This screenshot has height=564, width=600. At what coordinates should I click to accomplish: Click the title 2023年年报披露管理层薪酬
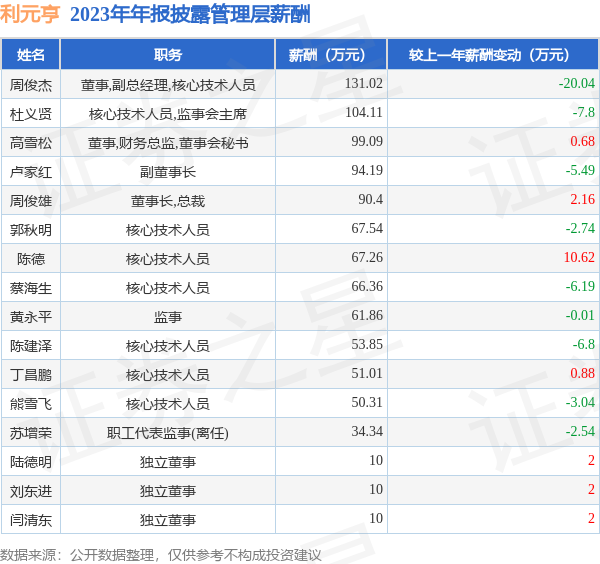tap(190, 15)
